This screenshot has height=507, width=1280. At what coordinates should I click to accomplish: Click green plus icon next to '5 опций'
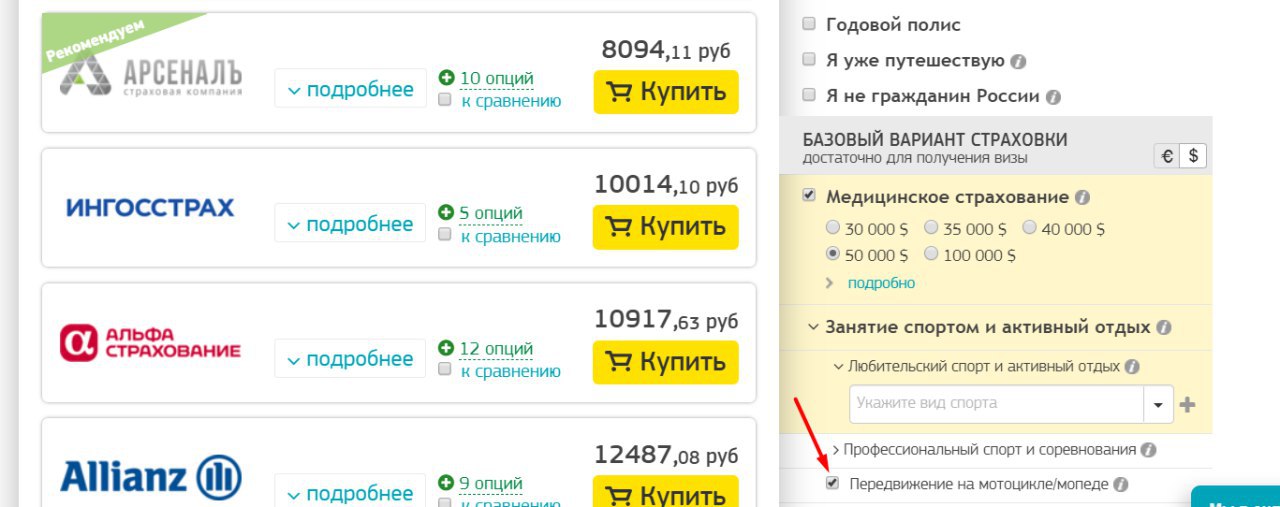coord(446,213)
